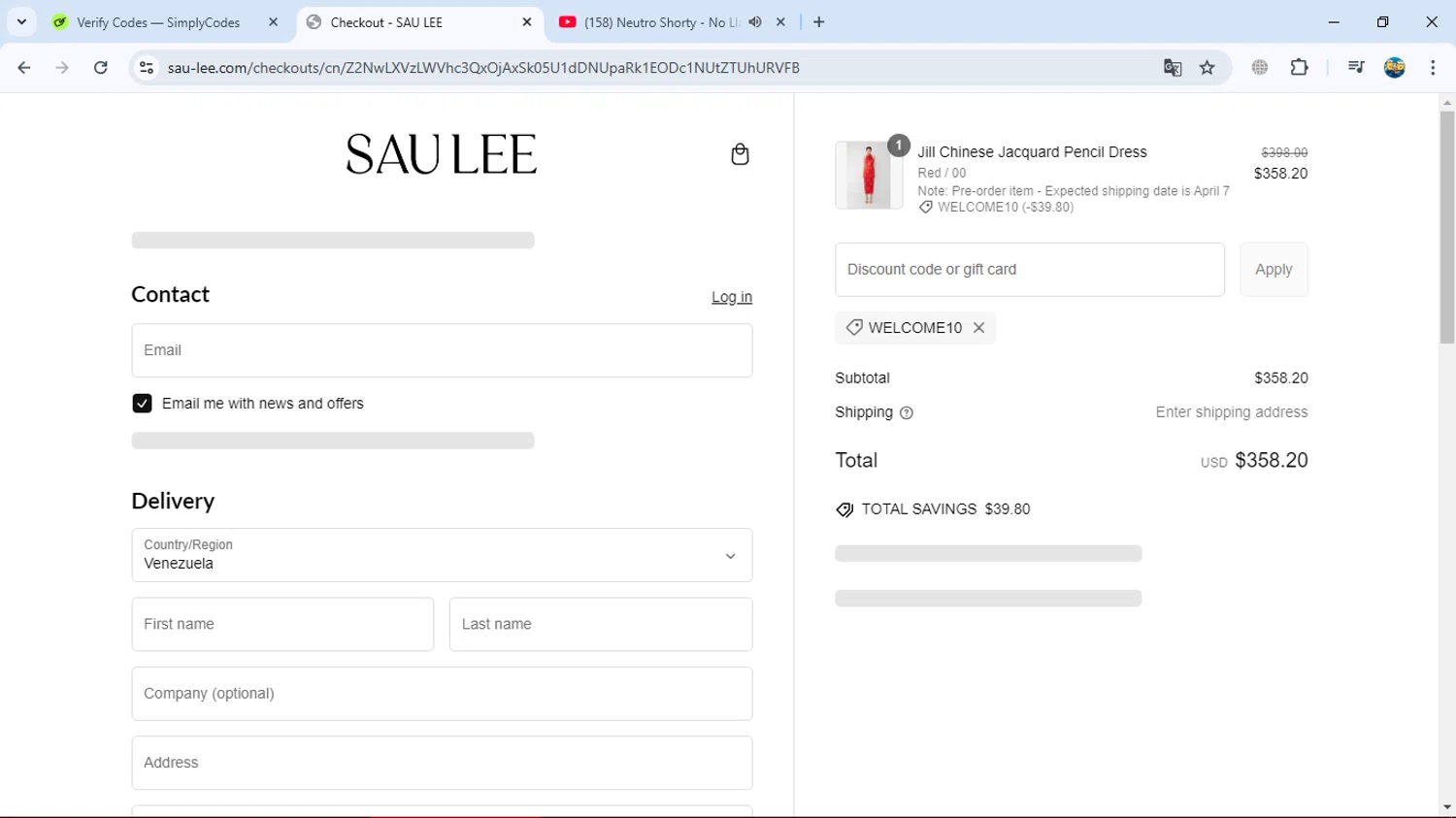The image size is (1456, 818).
Task: Bookmark this page with the star icon
Action: (1208, 68)
